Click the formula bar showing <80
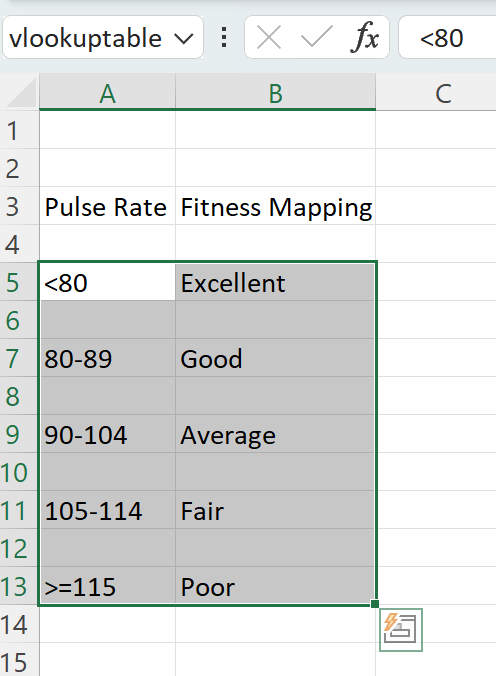Image resolution: width=496 pixels, height=676 pixels. coord(447,38)
